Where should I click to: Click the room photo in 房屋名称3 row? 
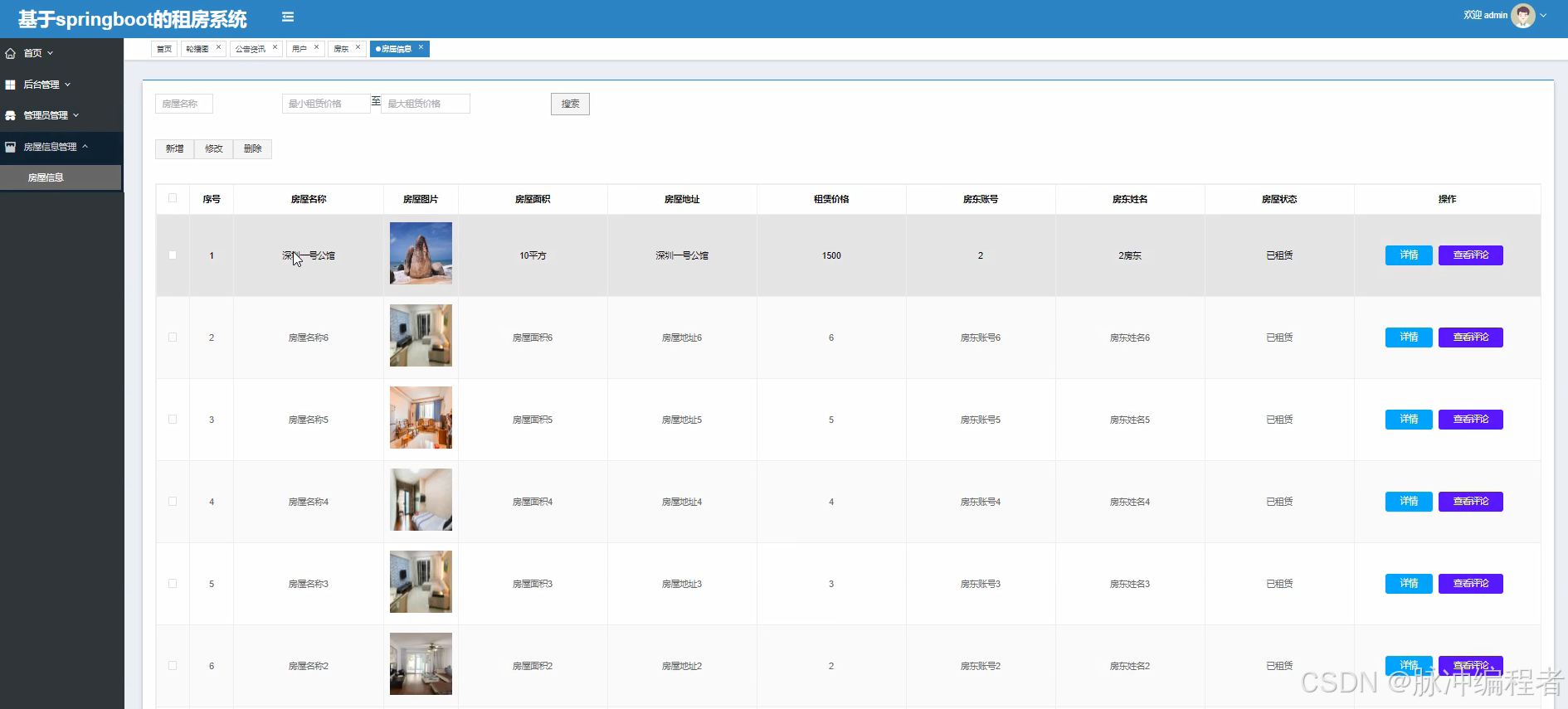tap(421, 581)
